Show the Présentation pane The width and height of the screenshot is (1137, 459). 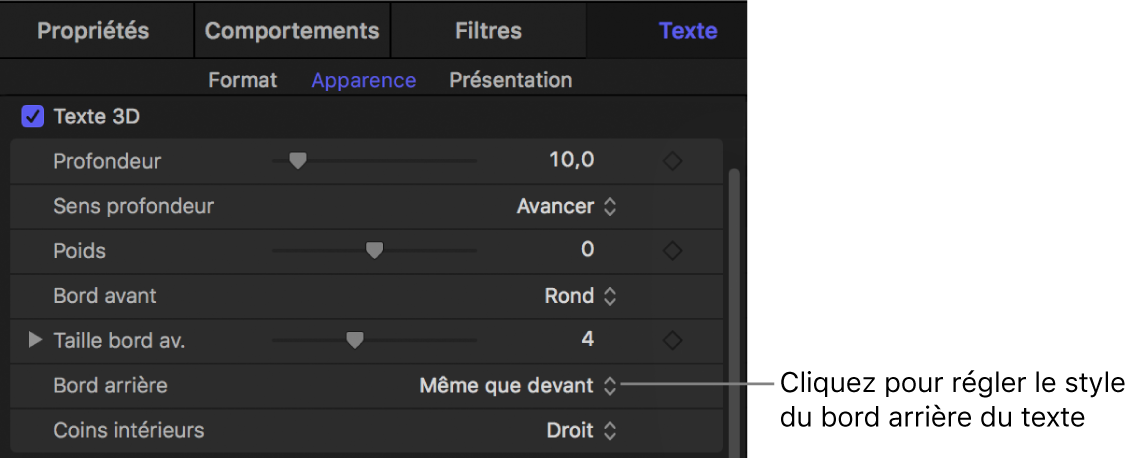click(x=510, y=80)
